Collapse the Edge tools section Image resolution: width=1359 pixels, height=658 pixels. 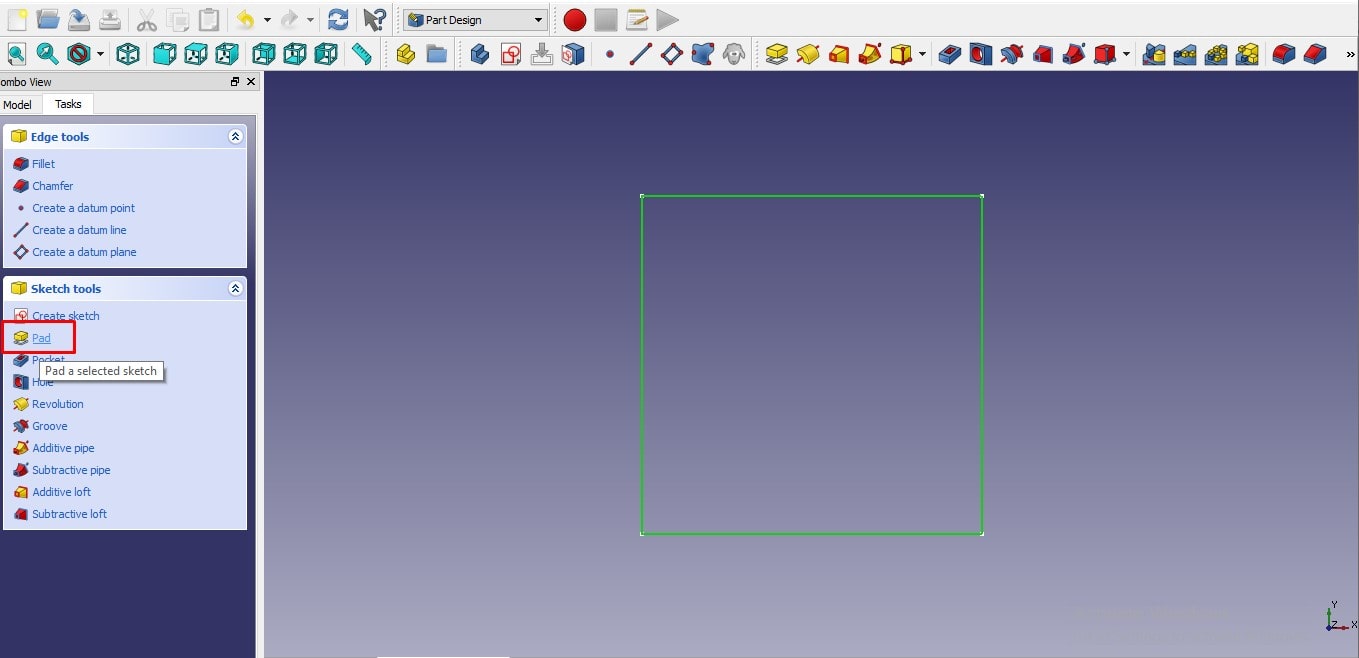click(x=236, y=137)
